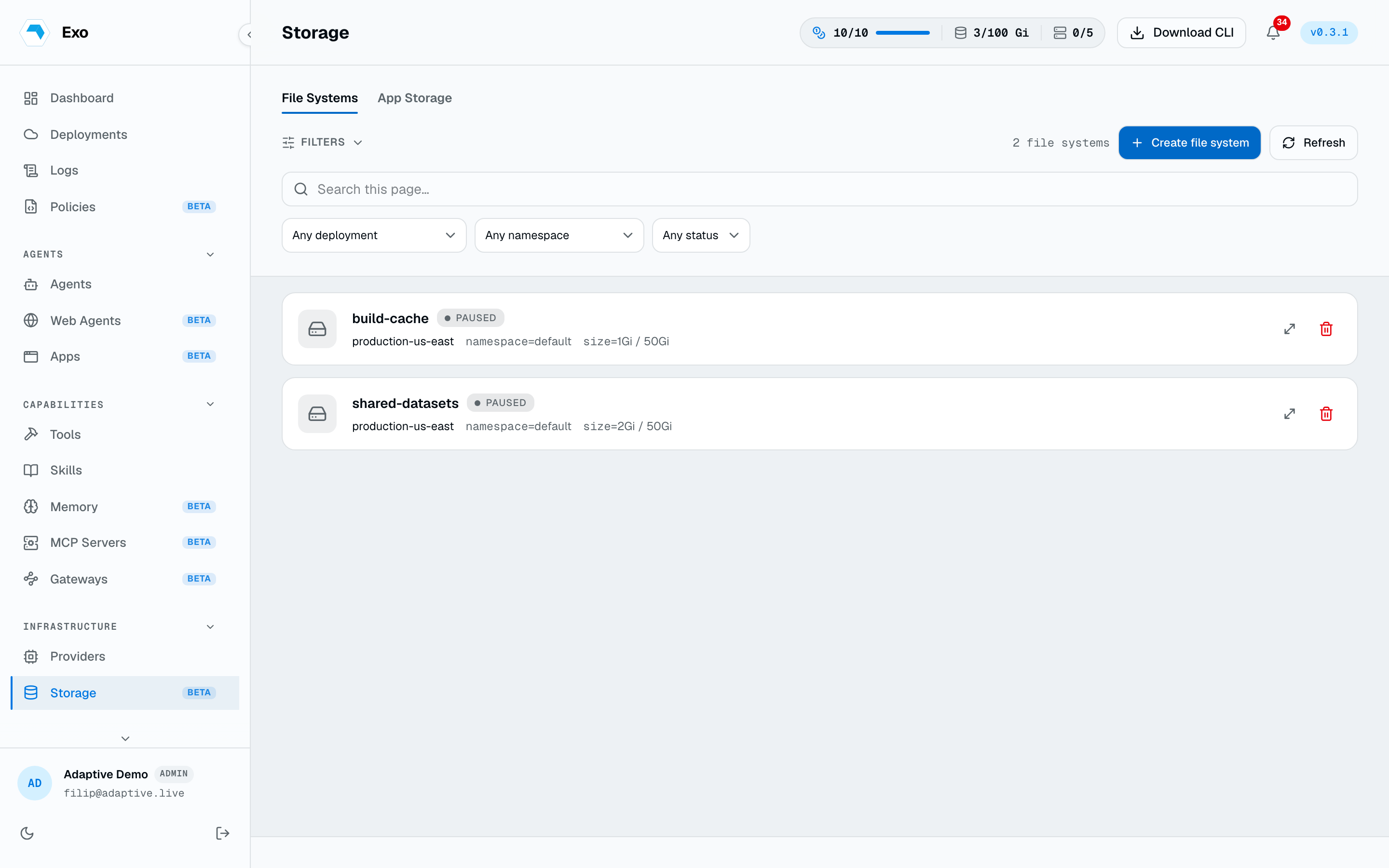This screenshot has height=868, width=1389.
Task: Click the build-cache drive icon
Action: pyautogui.click(x=317, y=329)
